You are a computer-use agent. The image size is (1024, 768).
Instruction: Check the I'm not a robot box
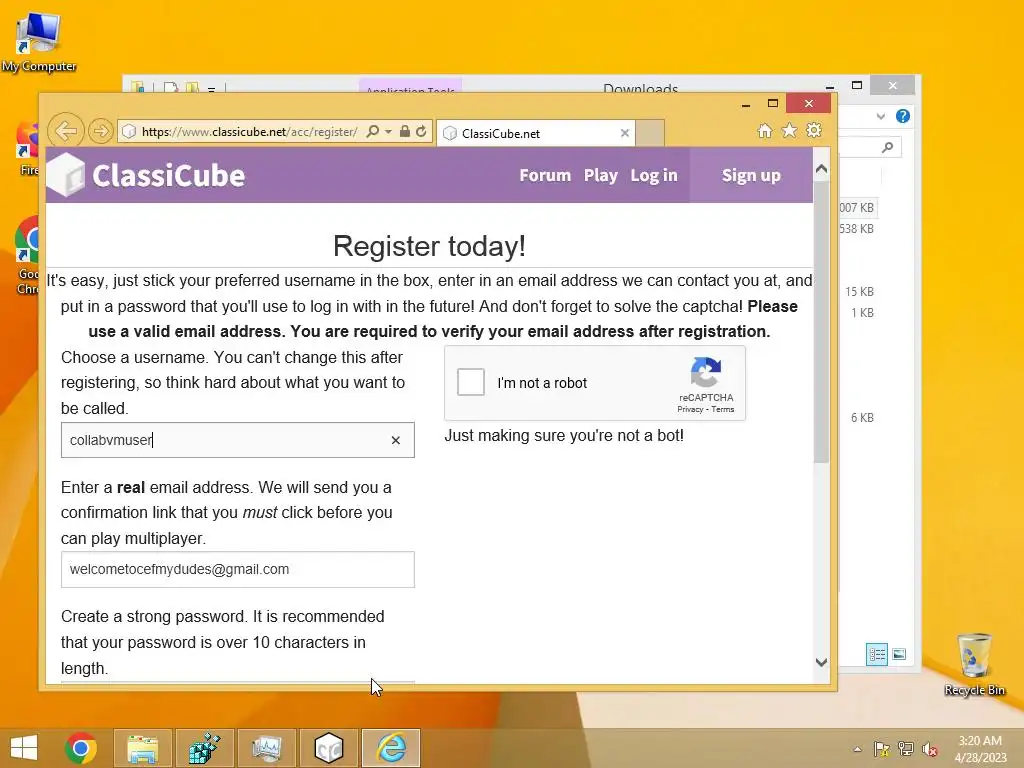click(471, 382)
